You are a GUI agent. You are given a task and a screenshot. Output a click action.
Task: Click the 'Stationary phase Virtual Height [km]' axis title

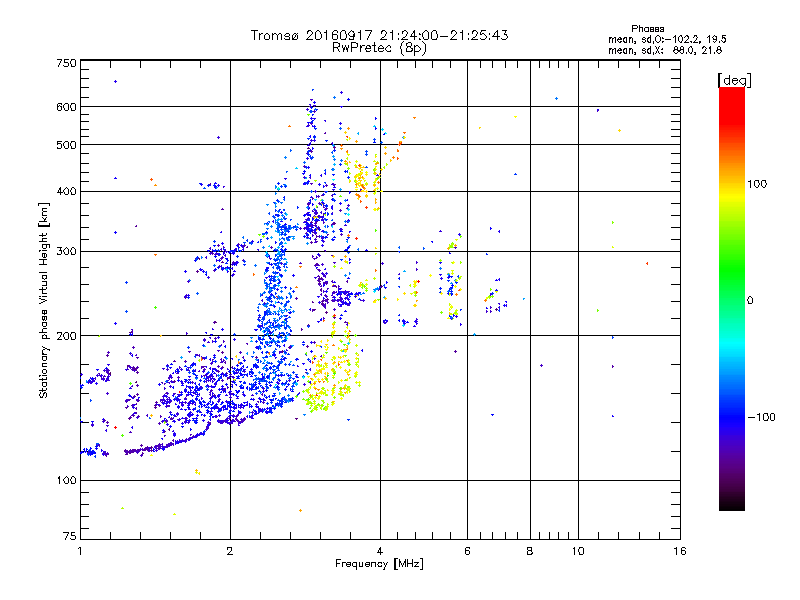(44, 300)
